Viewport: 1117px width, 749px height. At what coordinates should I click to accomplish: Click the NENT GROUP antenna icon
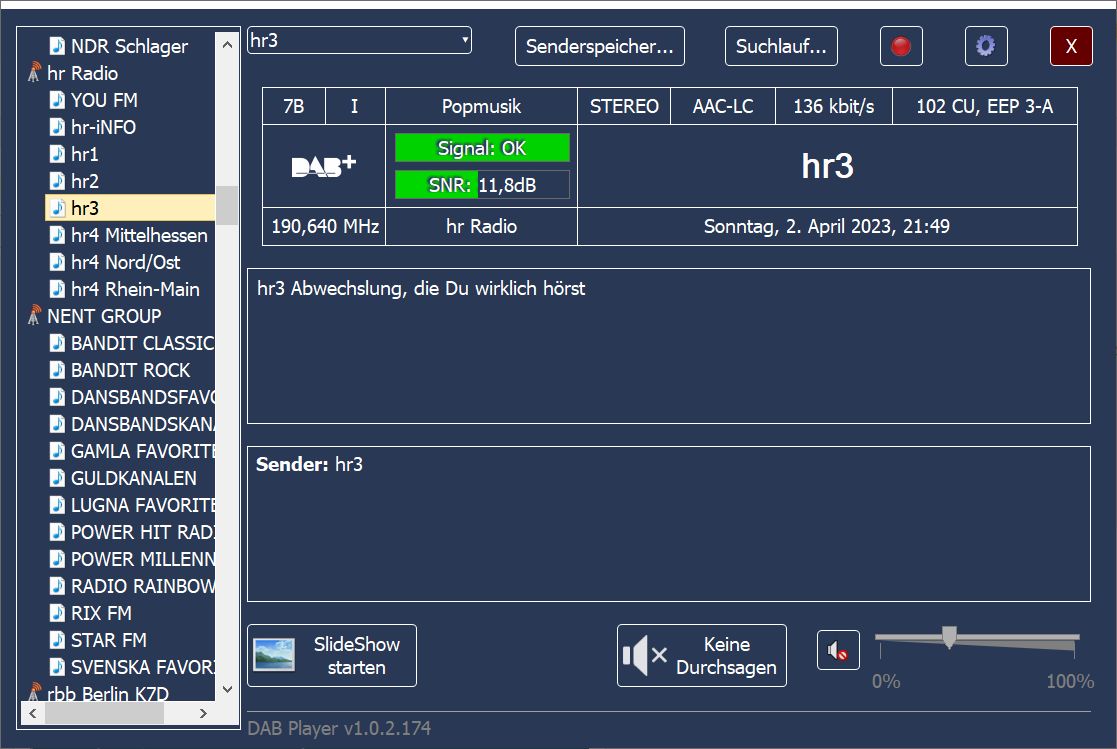[x=34, y=316]
